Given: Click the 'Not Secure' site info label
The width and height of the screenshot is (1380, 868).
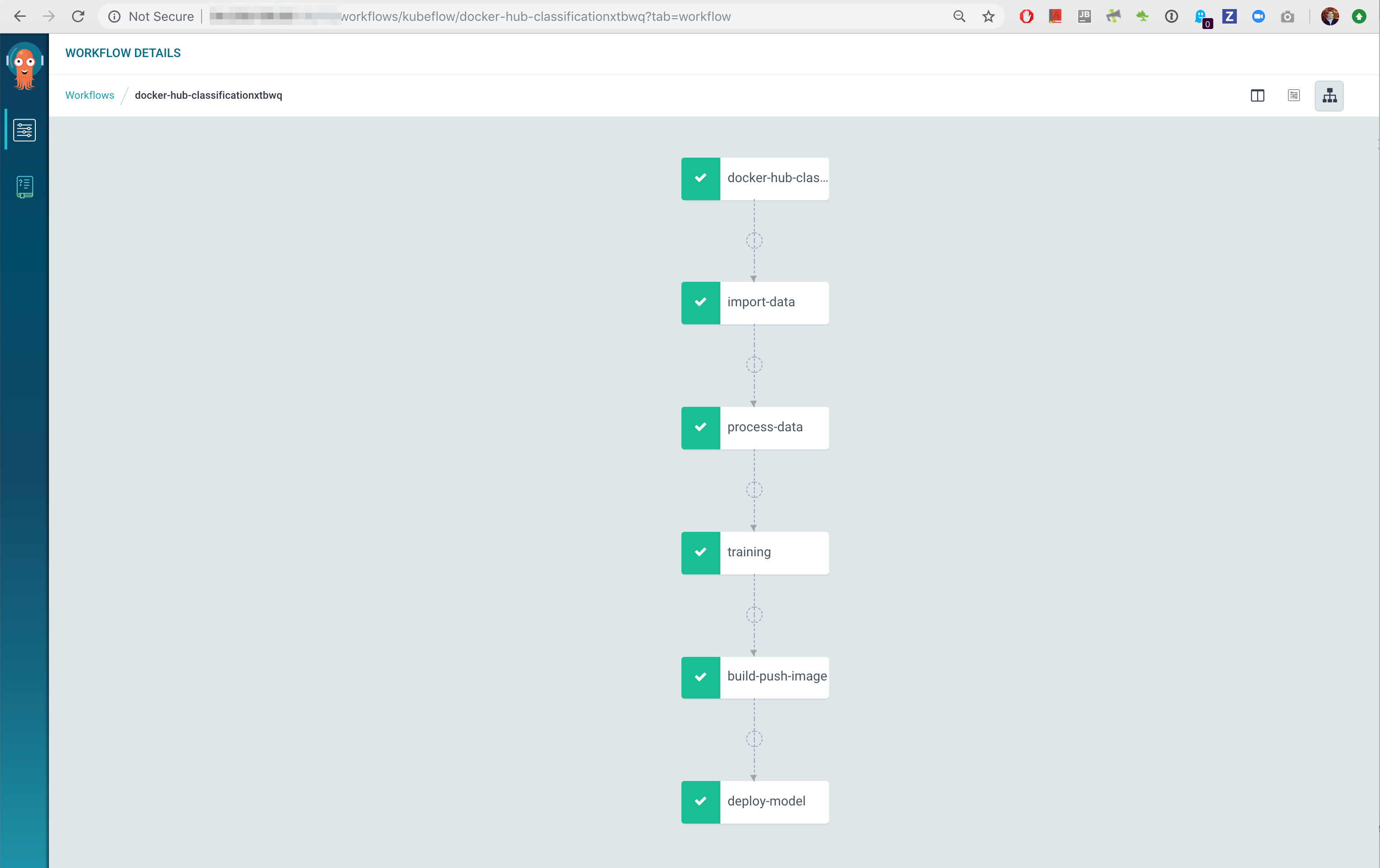Looking at the screenshot, I should pyautogui.click(x=161, y=17).
